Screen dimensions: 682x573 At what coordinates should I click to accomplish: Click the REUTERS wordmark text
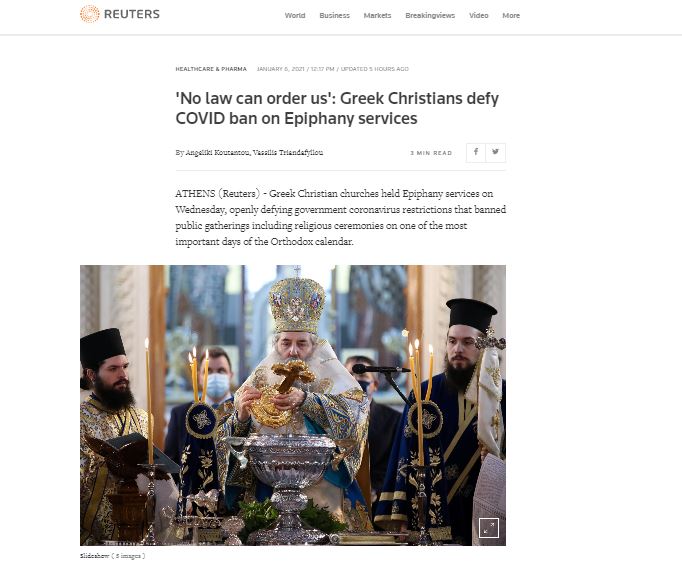coord(132,14)
